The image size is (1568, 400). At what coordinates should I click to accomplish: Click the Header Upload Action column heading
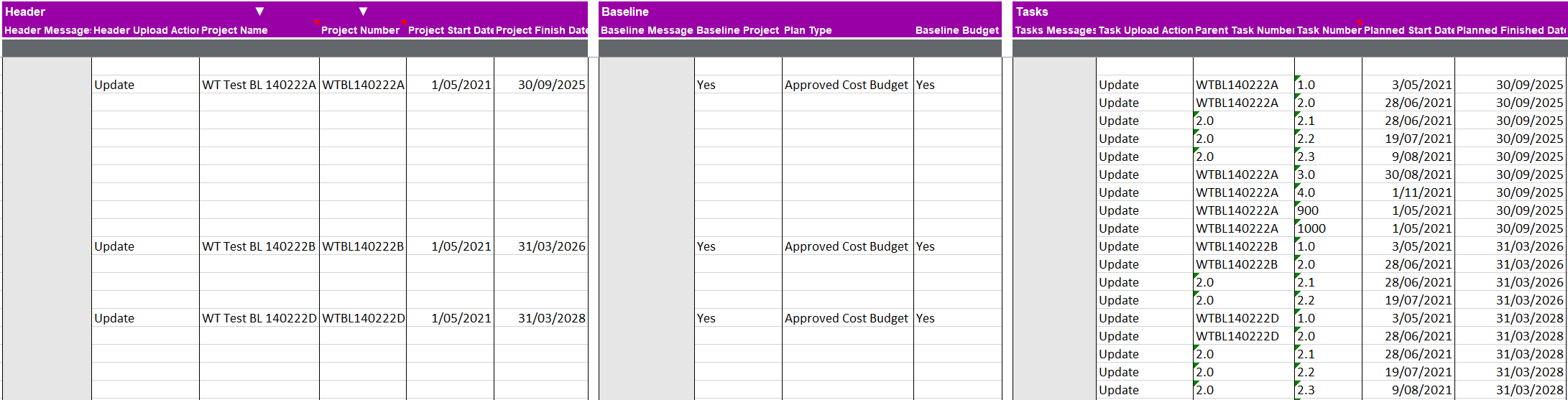pos(146,30)
